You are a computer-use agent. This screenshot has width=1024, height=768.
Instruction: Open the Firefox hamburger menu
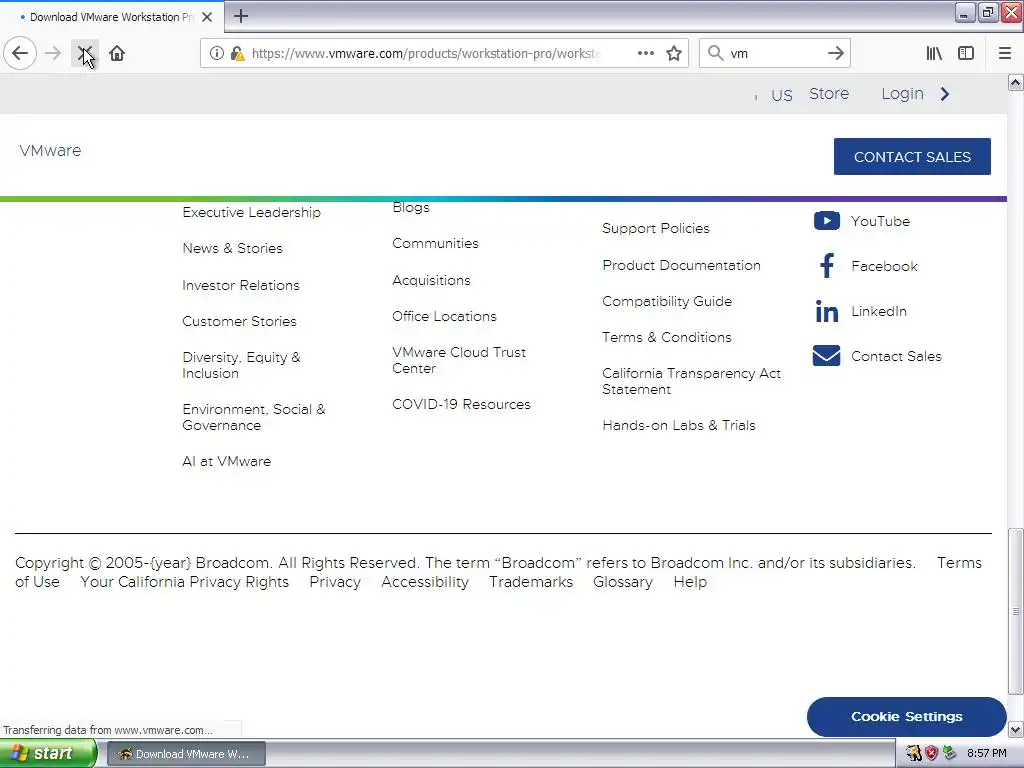[1005, 53]
